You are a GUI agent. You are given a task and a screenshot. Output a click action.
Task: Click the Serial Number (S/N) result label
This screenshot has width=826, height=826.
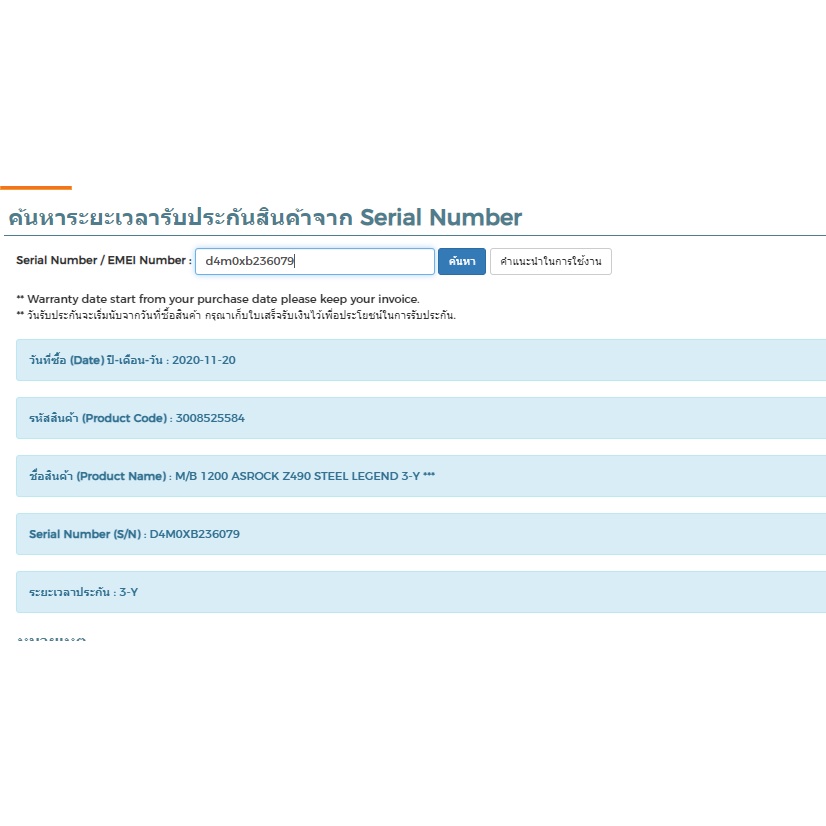coord(86,534)
